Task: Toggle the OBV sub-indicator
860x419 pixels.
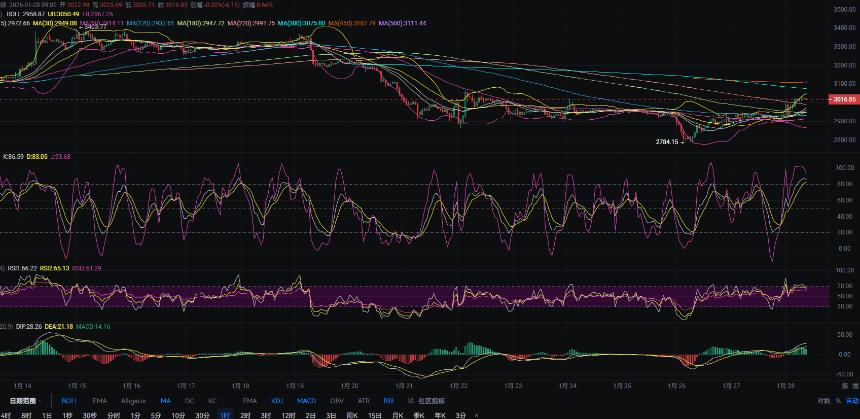Action: coord(337,401)
